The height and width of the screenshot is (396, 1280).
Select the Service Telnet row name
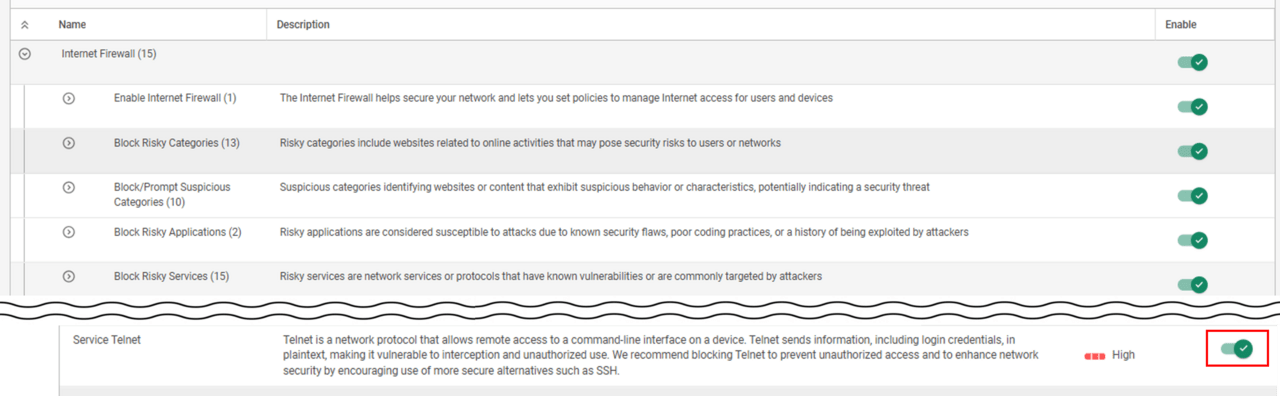tap(107, 340)
